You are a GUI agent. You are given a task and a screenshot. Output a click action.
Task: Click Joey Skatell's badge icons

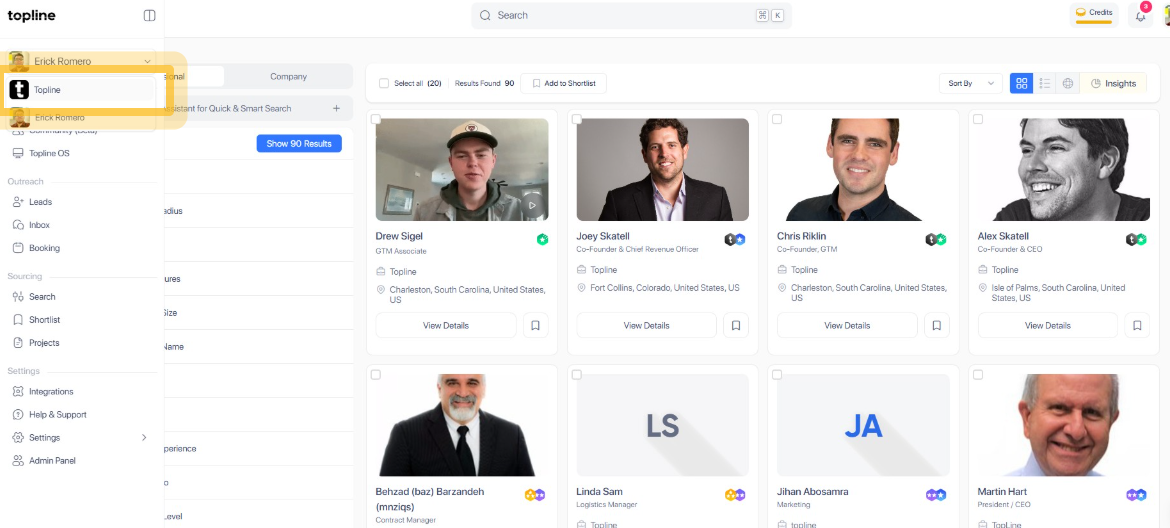coord(735,239)
